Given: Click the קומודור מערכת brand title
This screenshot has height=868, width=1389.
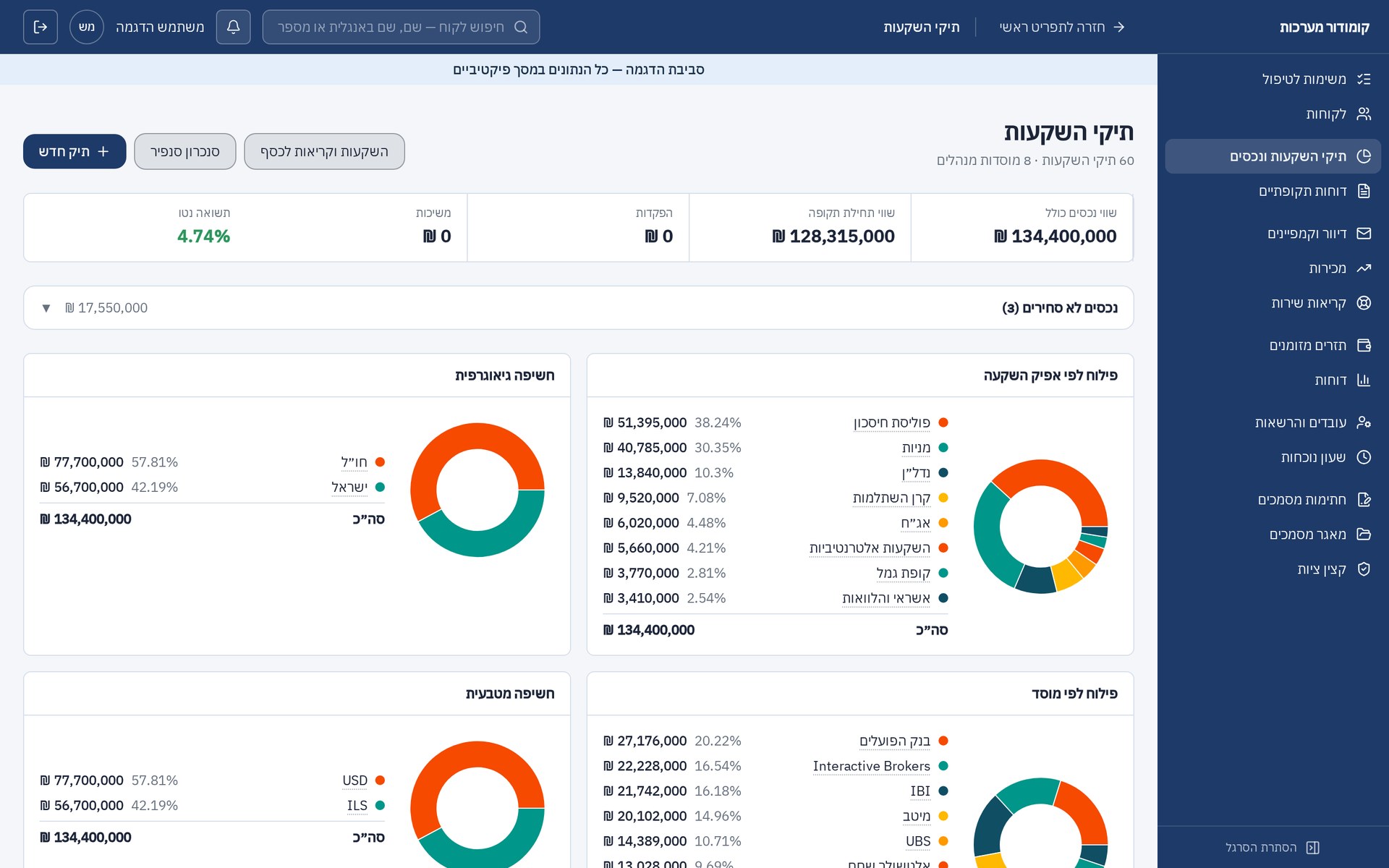Looking at the screenshot, I should tap(1324, 27).
